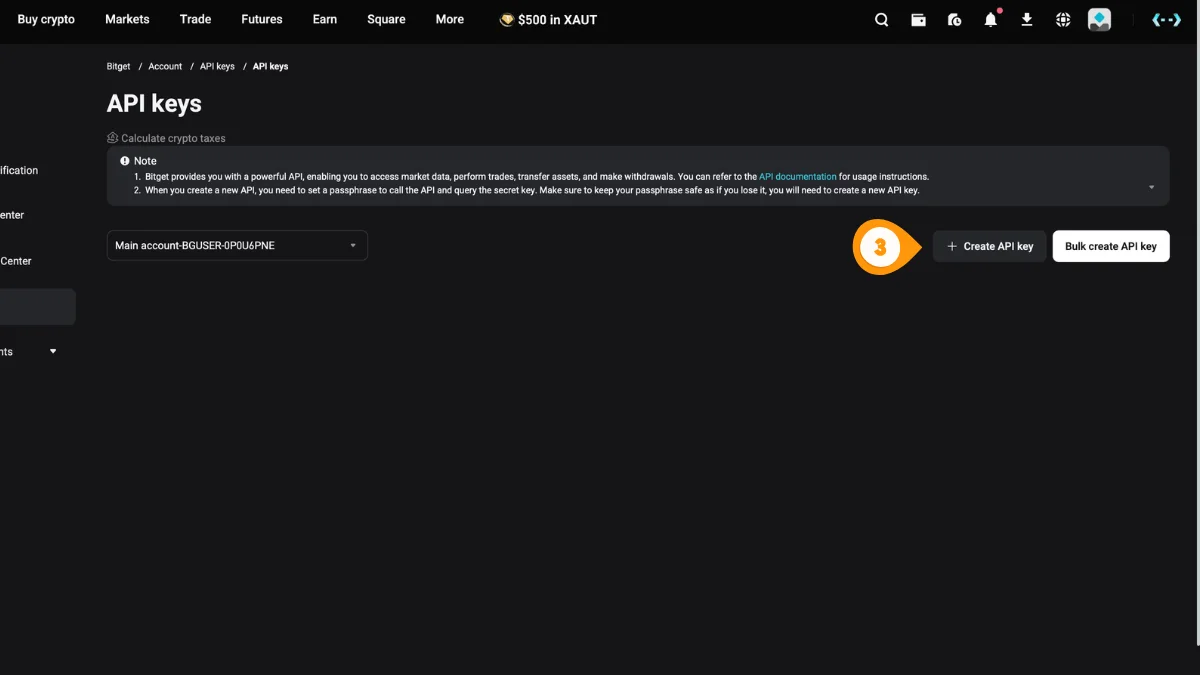Expand the sidebar section arrow
Image resolution: width=1200 pixels, height=675 pixels.
click(x=53, y=352)
